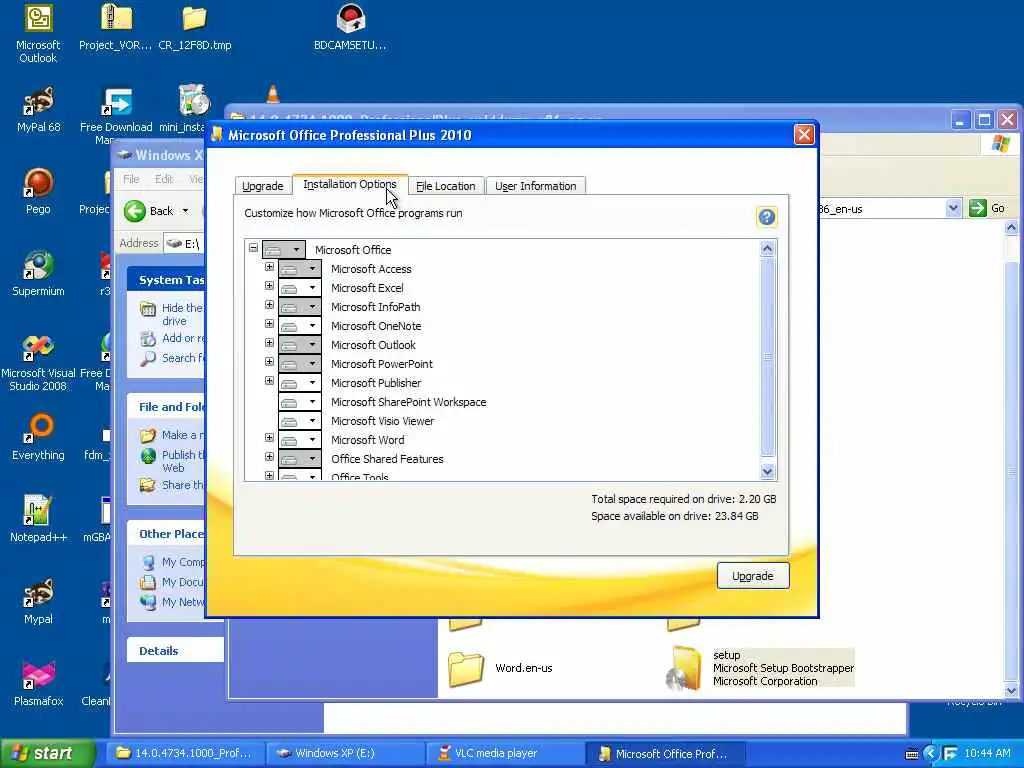The image size is (1024, 768).
Task: Open the Explorer address bar dropdown arrow
Action: [x=953, y=208]
